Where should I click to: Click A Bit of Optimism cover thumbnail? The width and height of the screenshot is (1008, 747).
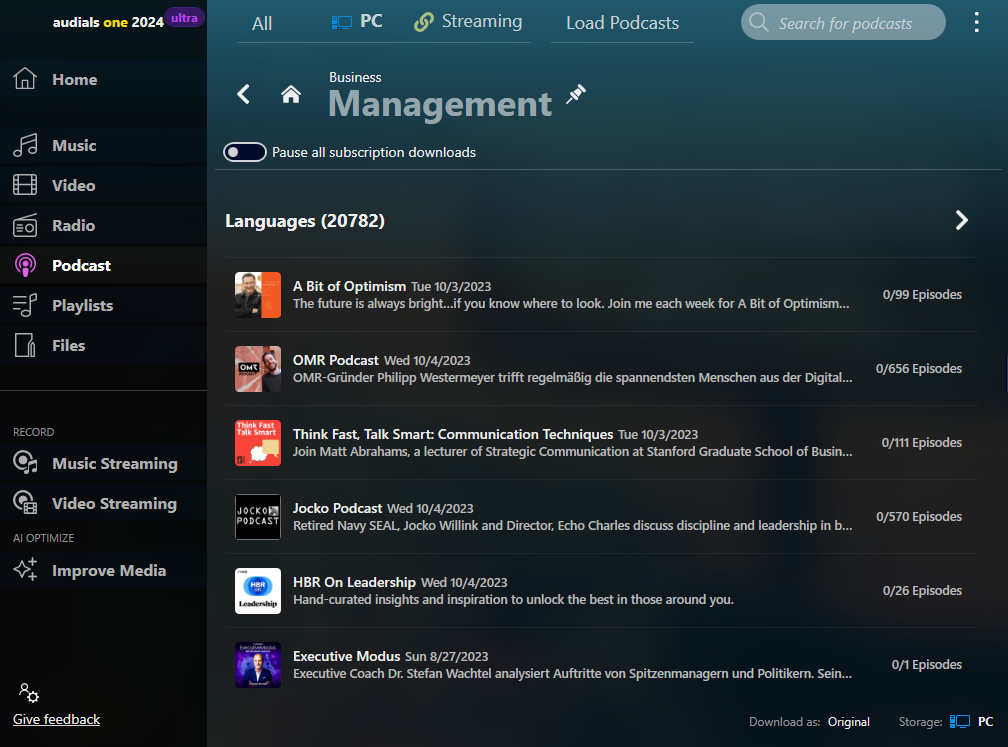pyautogui.click(x=258, y=295)
